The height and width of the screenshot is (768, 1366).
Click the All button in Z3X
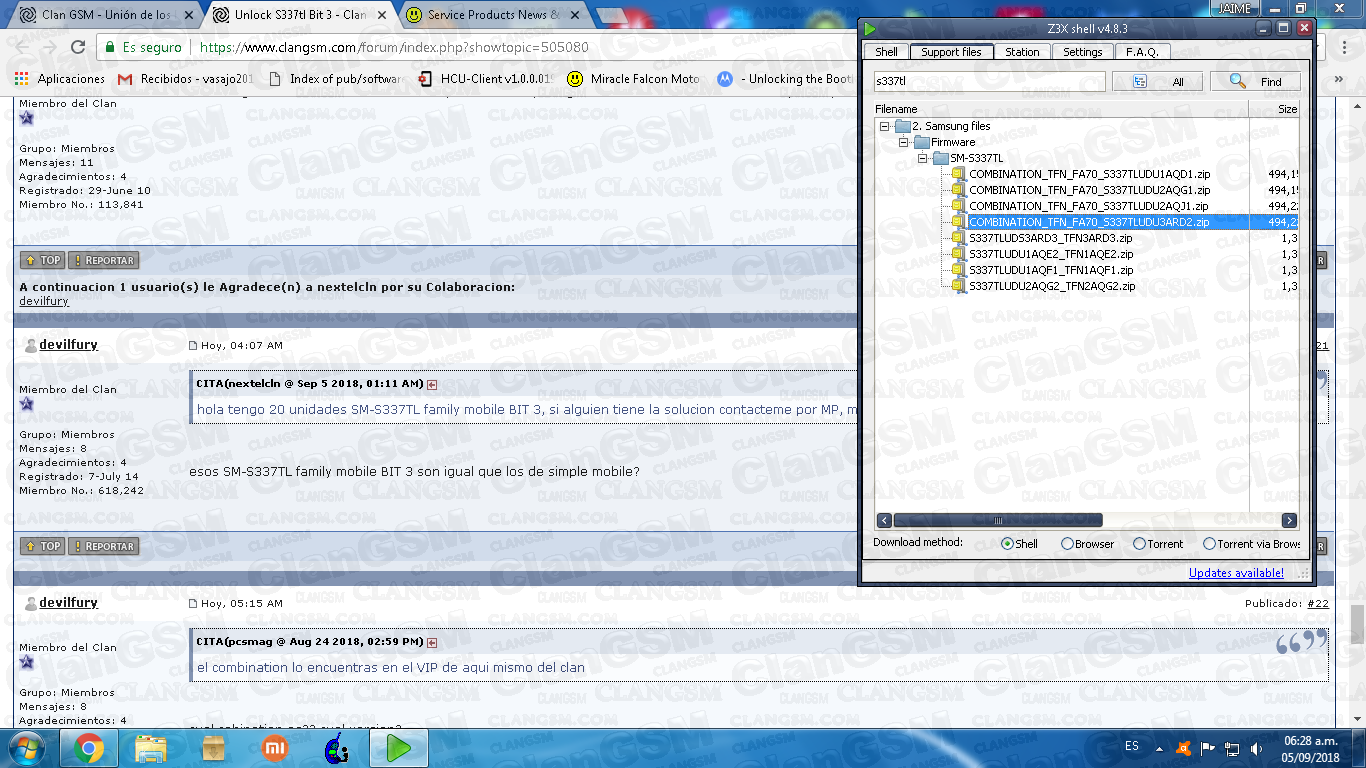[1158, 82]
